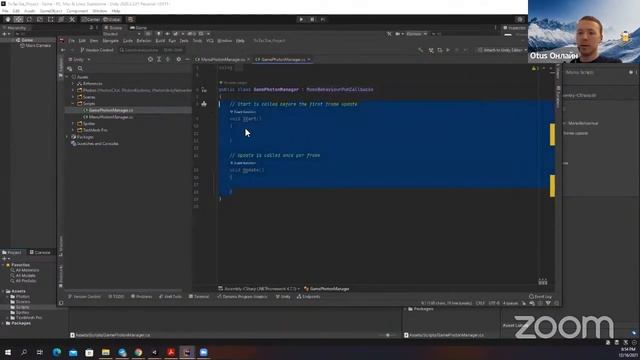Open the Unity explorer view dropdown
The image size is (640, 360).
[80, 60]
